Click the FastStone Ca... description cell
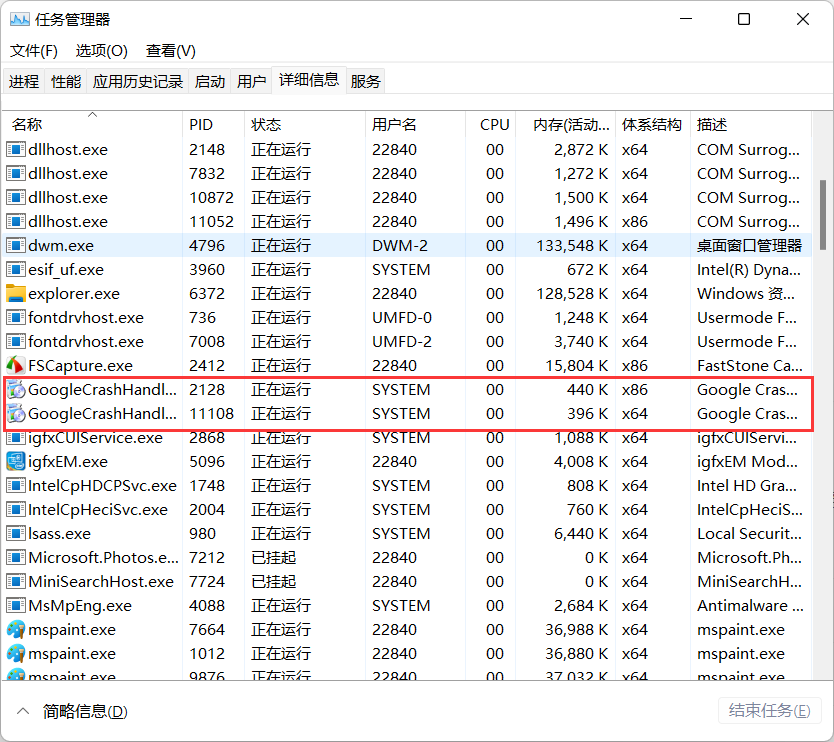 point(749,365)
